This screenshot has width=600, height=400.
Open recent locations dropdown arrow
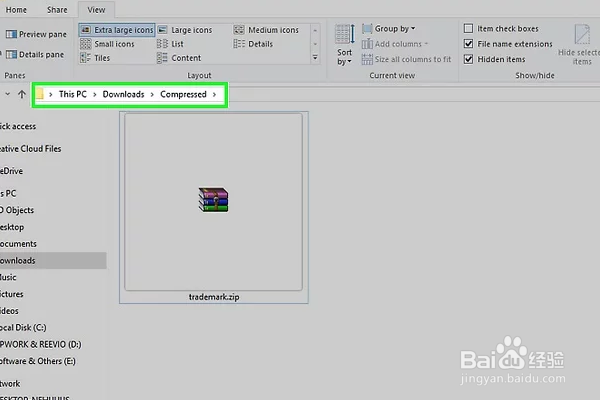[7, 94]
